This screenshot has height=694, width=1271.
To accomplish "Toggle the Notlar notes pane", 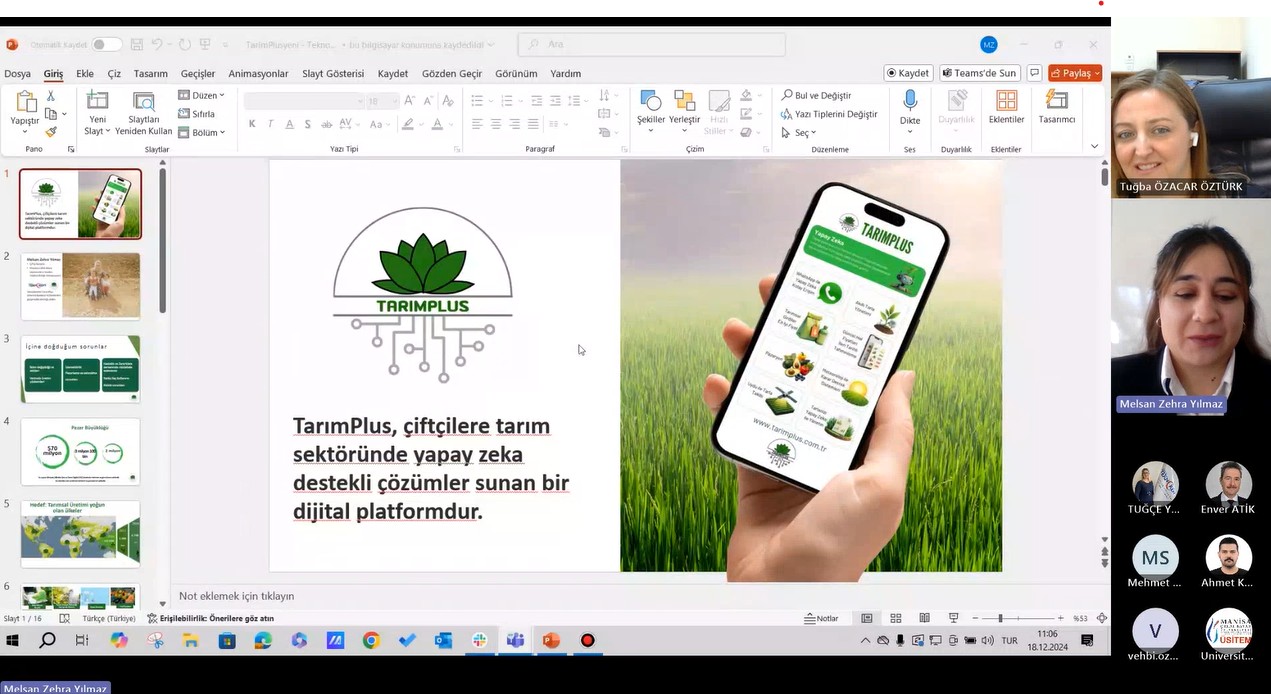I will click(821, 618).
